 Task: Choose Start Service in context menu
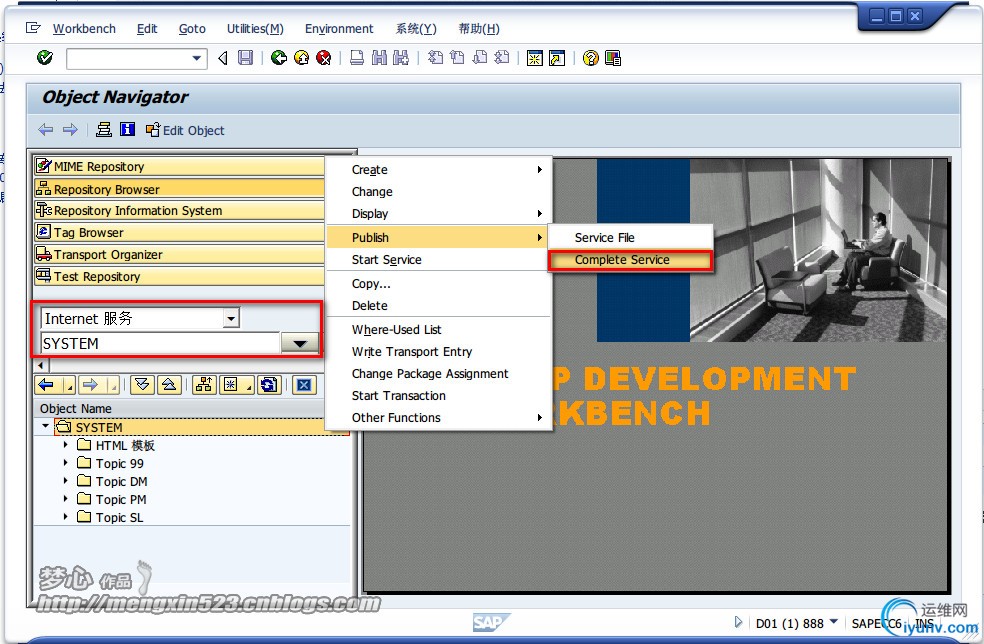438,259
